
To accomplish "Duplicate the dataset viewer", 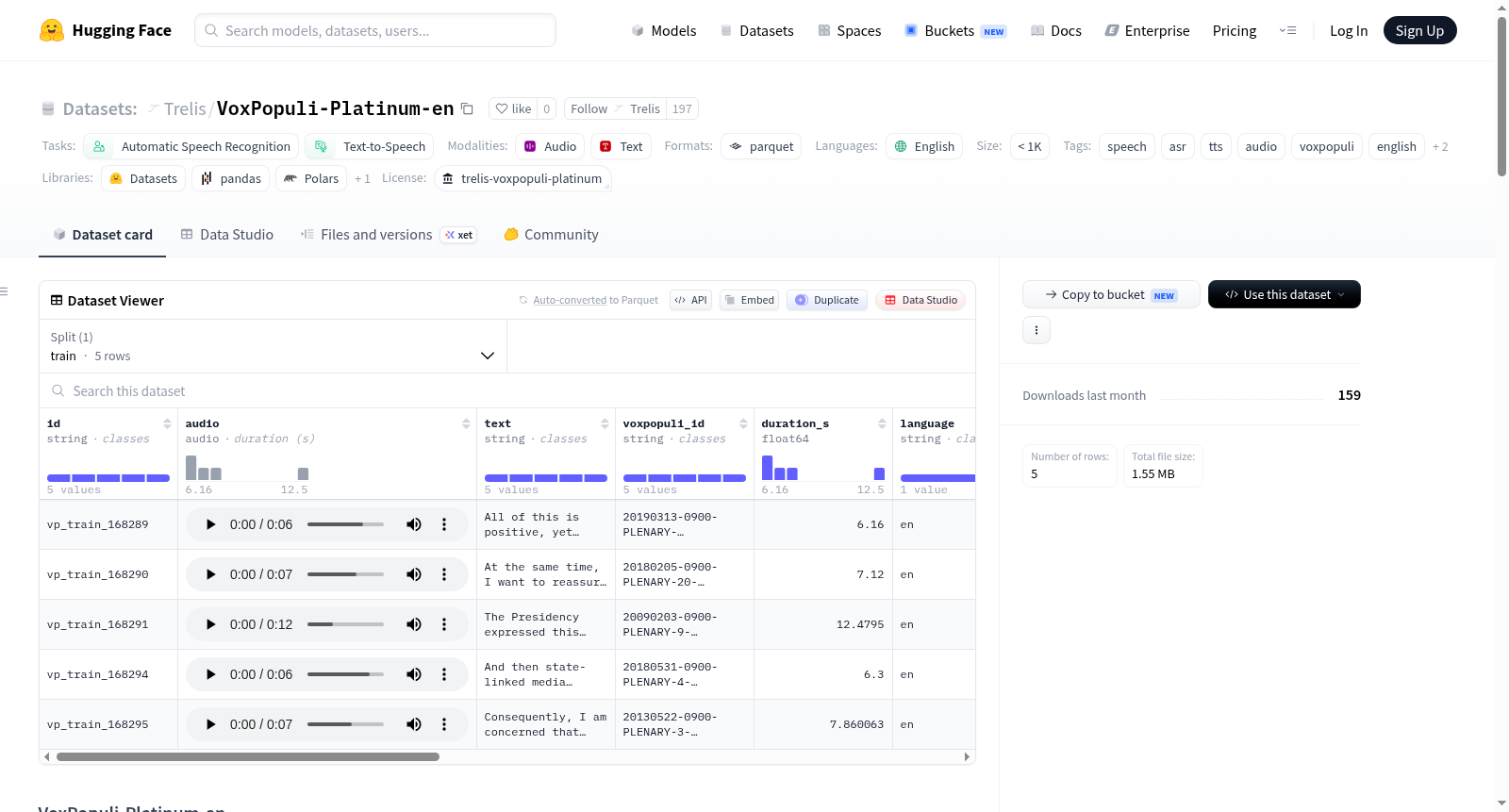I will [x=827, y=300].
